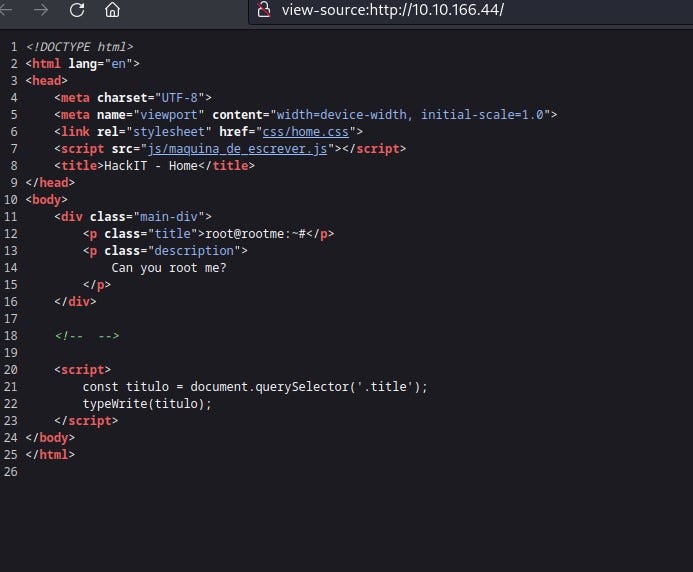Reload the view-source page
The width and height of the screenshot is (693, 572).
[77, 10]
